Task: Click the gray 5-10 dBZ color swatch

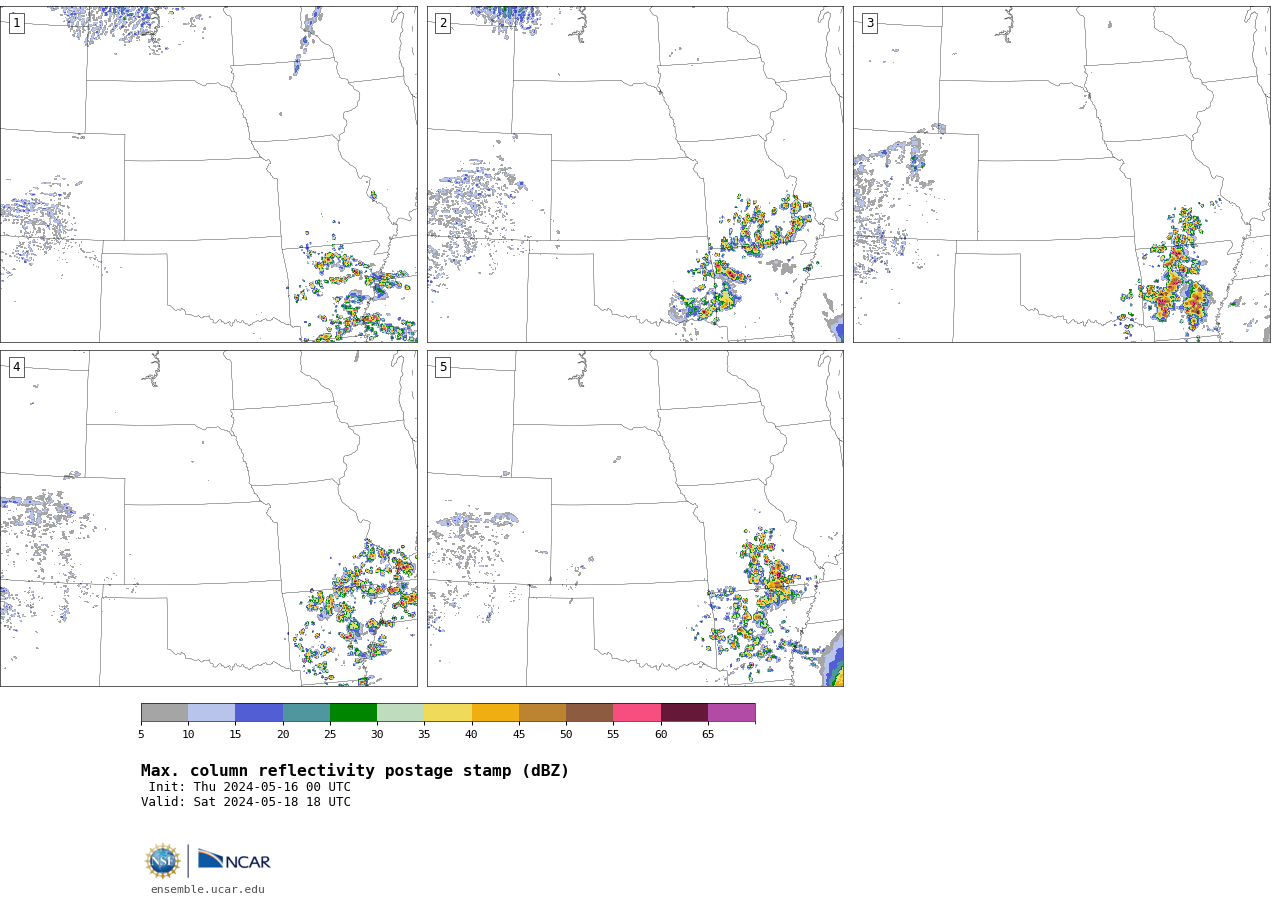Action: click(164, 713)
